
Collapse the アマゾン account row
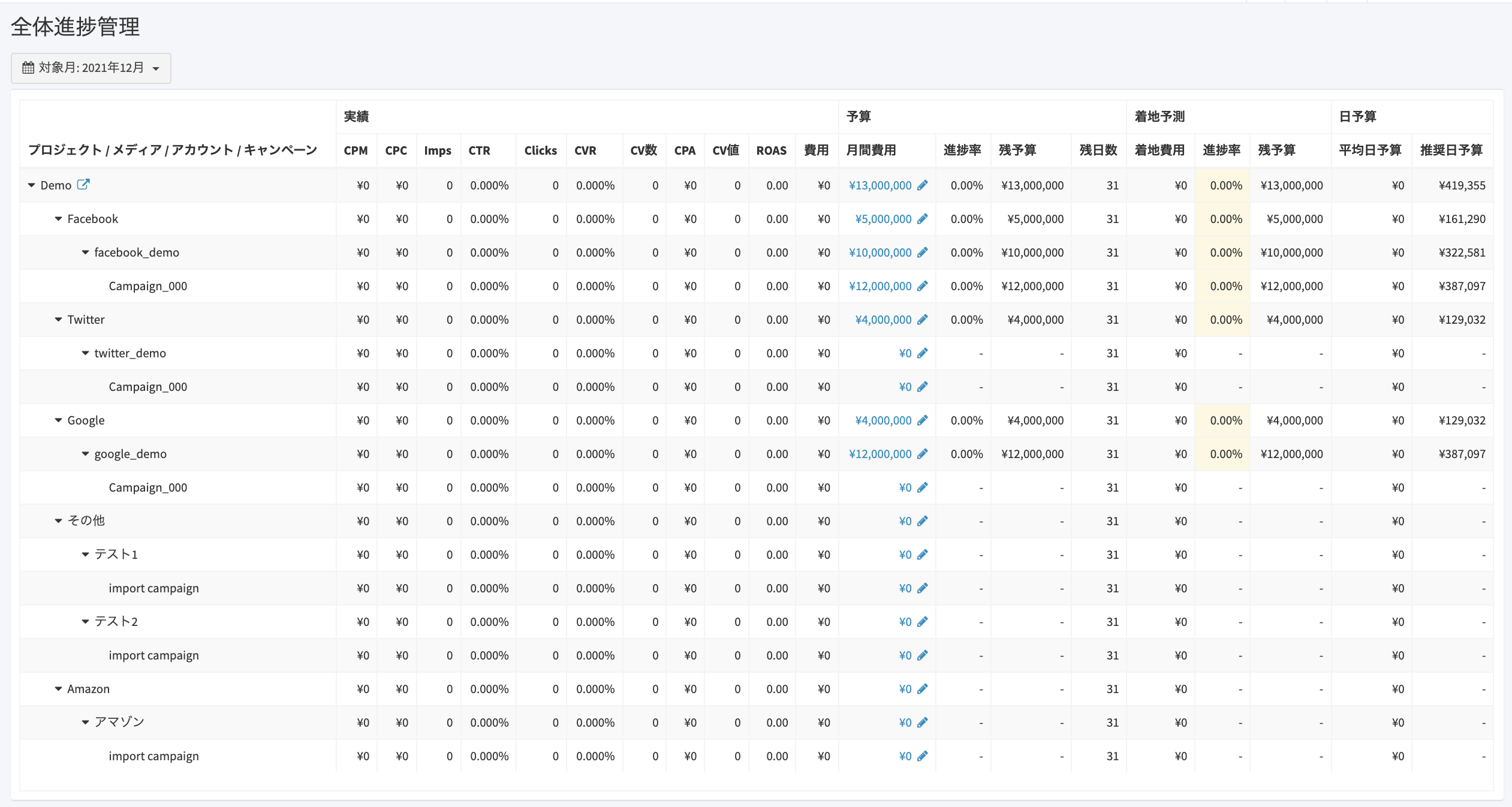pyautogui.click(x=85, y=722)
